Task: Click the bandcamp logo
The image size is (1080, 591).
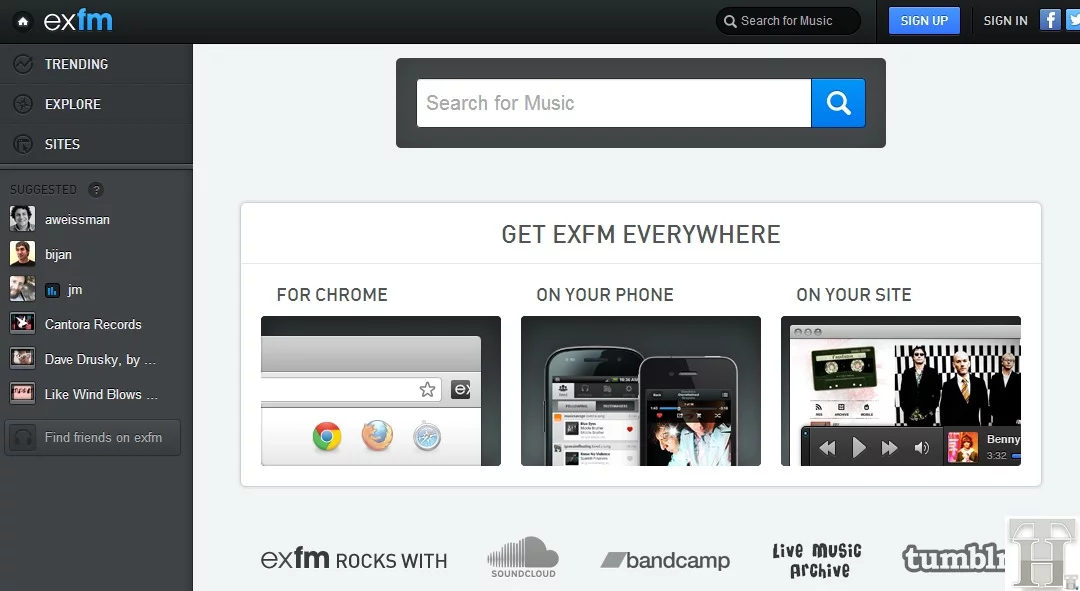Action: click(x=665, y=560)
